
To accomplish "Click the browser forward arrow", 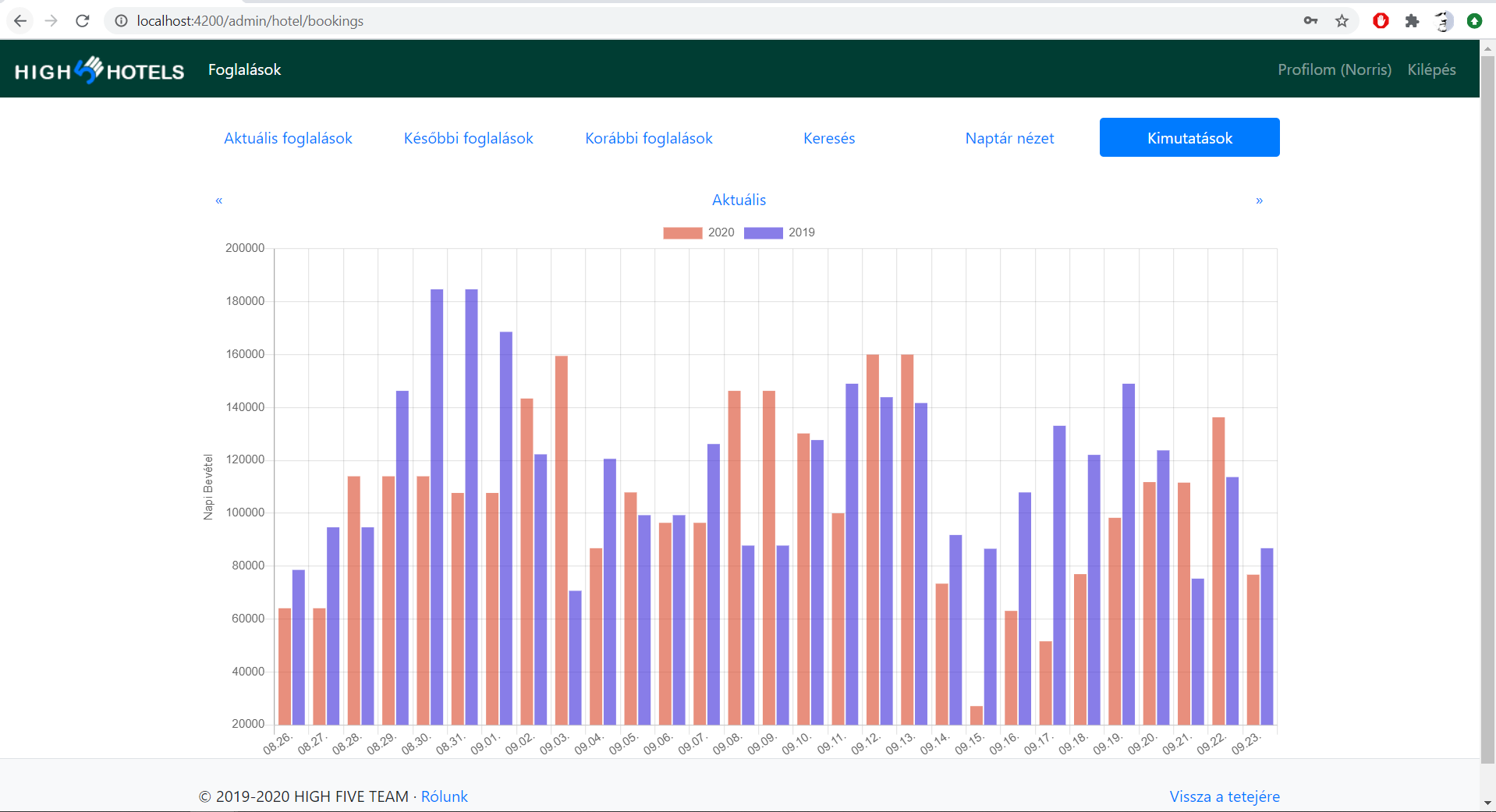I will coord(51,21).
